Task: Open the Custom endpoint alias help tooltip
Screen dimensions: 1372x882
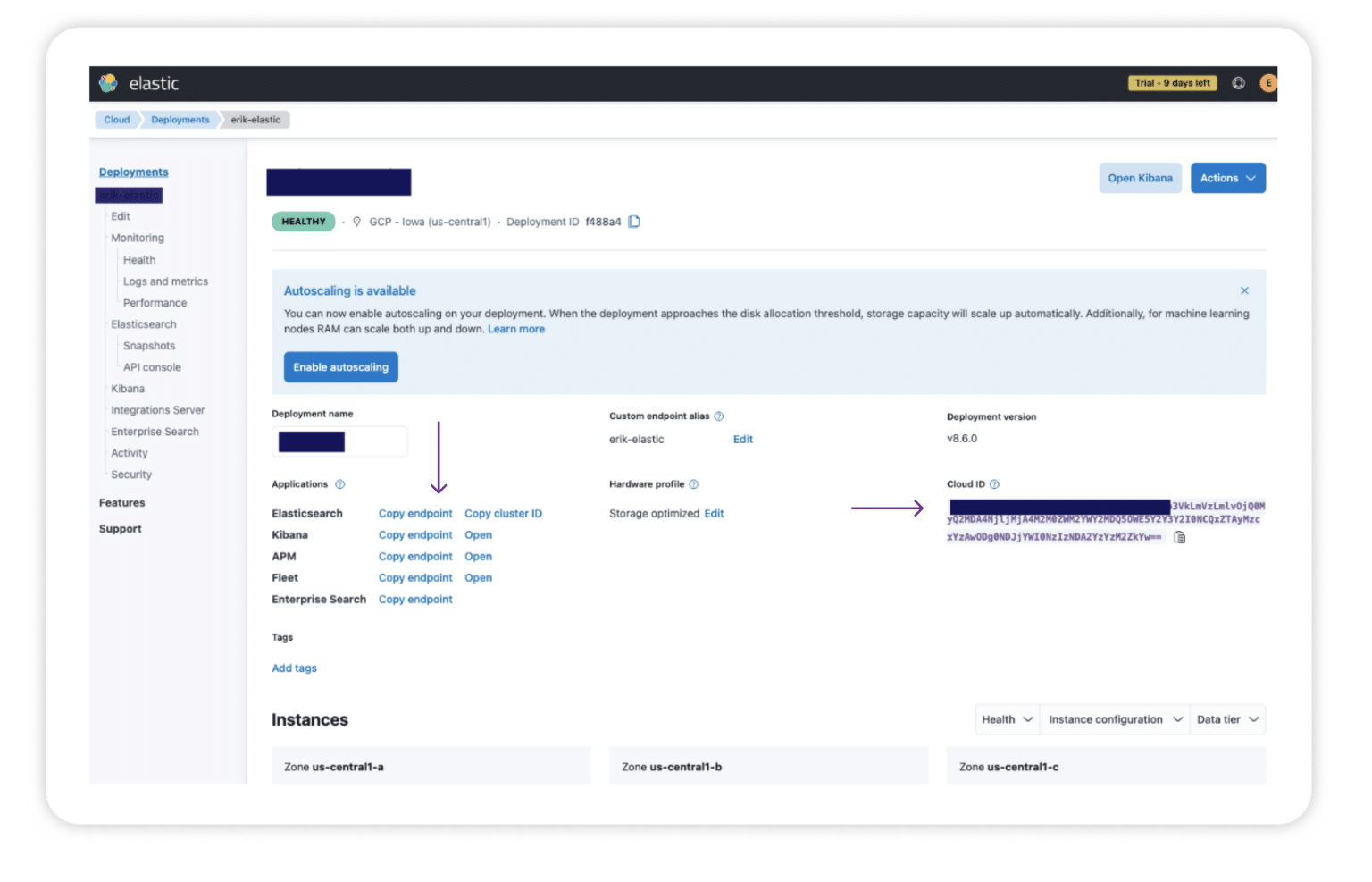Action: click(x=719, y=416)
